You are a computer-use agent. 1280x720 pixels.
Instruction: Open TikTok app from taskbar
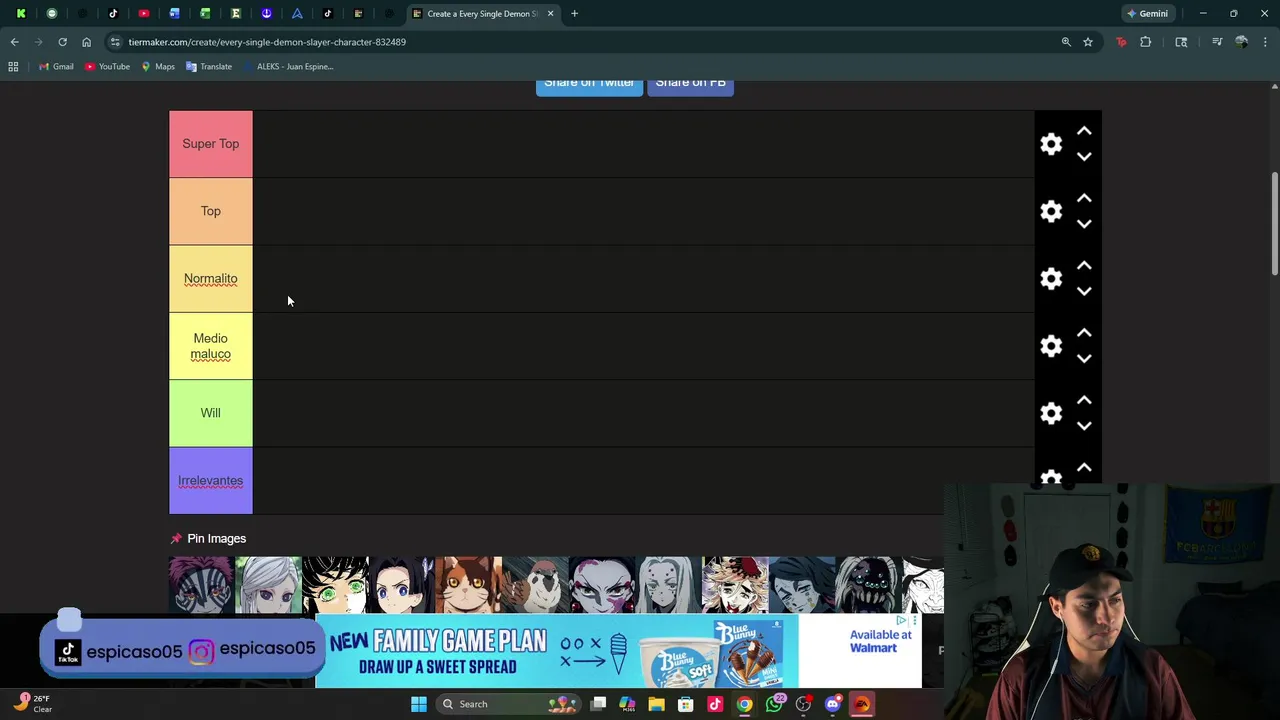[715, 704]
